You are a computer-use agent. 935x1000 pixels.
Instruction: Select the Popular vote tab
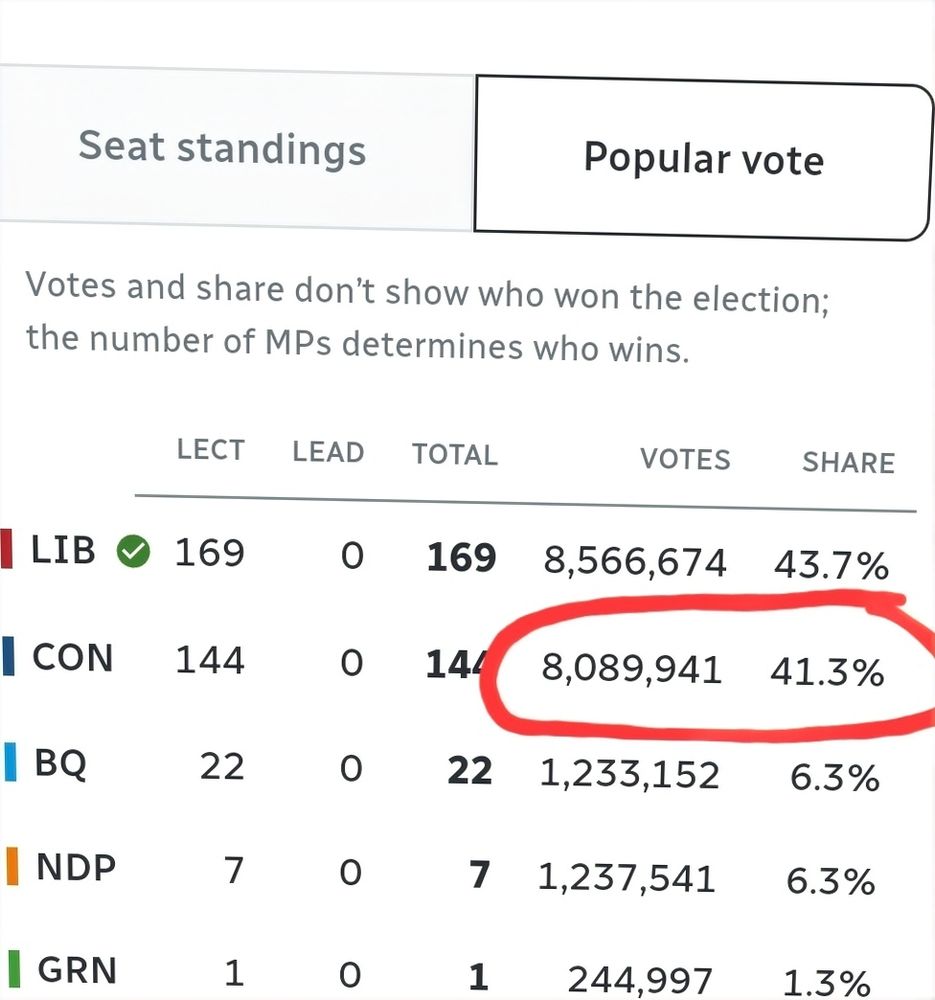(703, 158)
